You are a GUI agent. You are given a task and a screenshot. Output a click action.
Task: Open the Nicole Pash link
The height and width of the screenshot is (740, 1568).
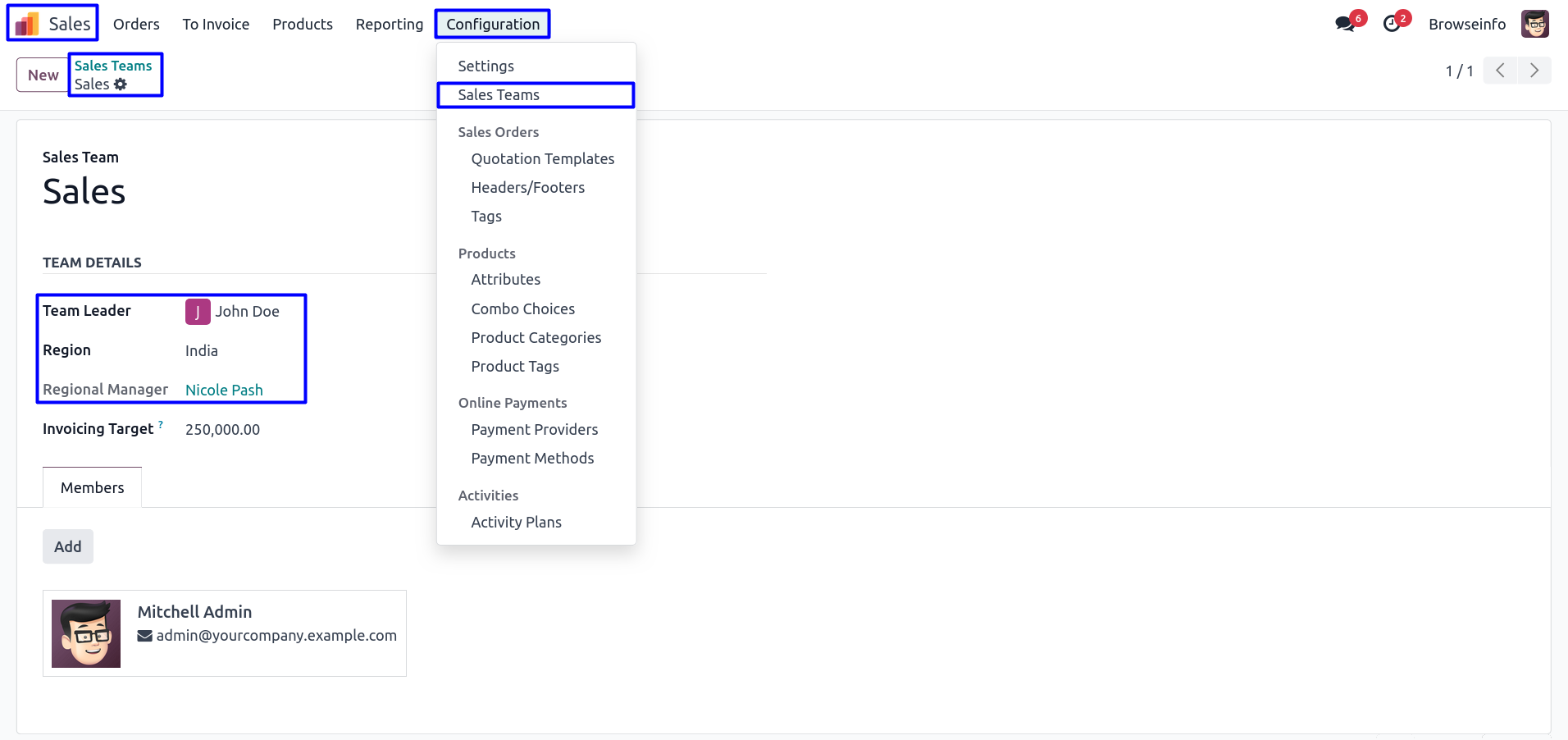(224, 391)
